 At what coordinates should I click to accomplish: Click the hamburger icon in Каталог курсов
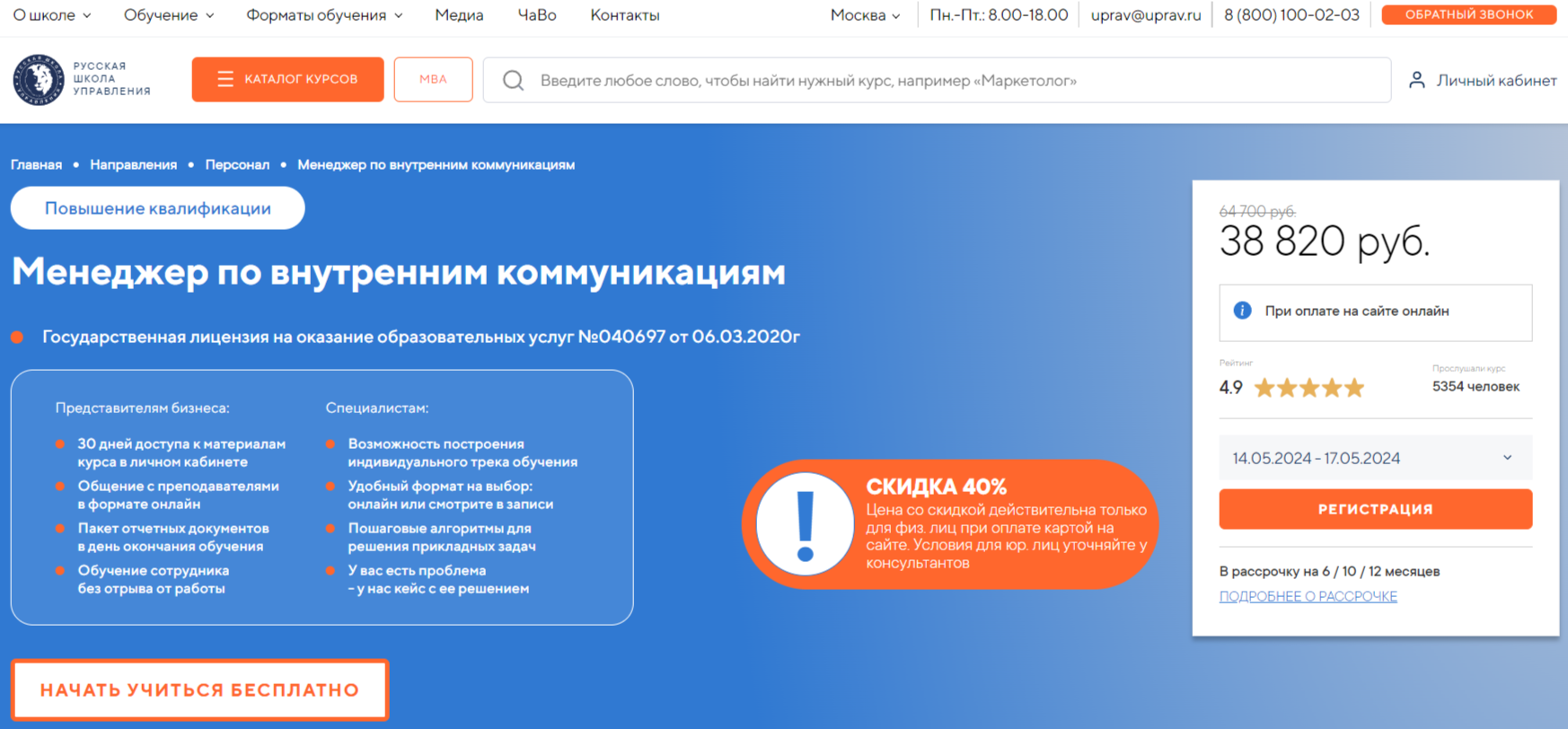(225, 79)
